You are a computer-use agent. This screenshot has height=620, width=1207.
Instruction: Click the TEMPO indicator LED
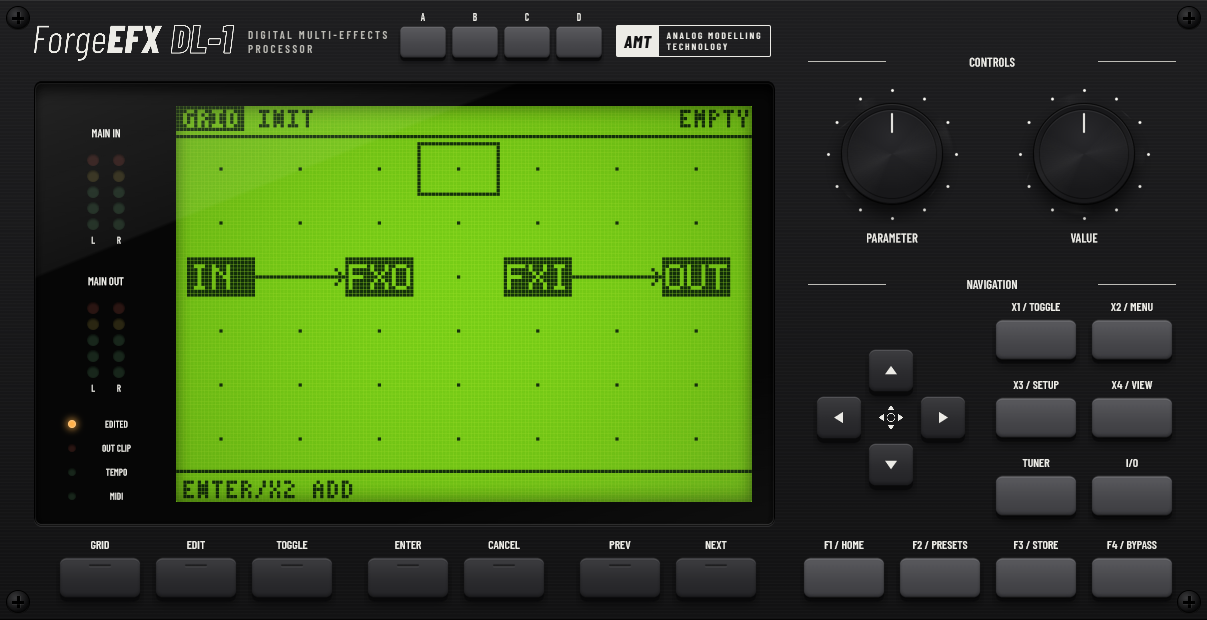(72, 472)
